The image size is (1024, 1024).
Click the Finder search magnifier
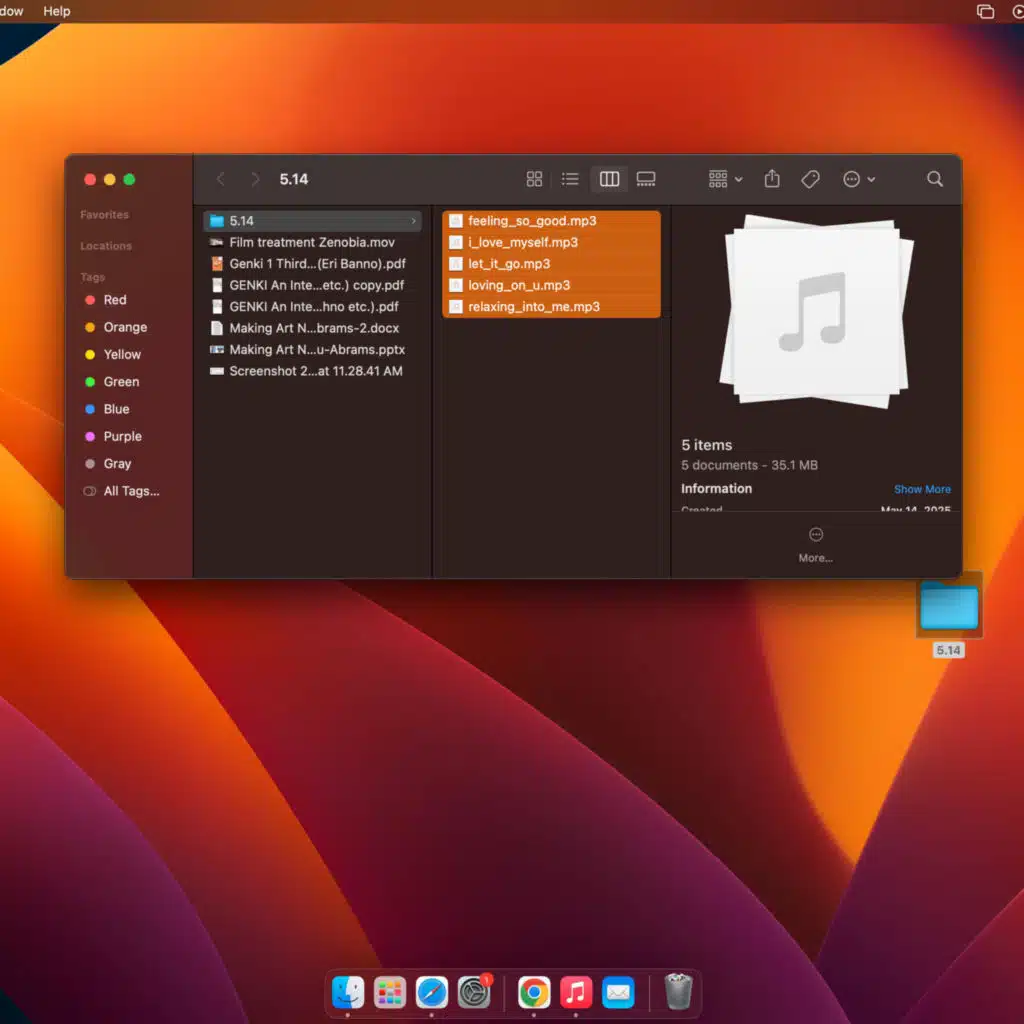[935, 179]
